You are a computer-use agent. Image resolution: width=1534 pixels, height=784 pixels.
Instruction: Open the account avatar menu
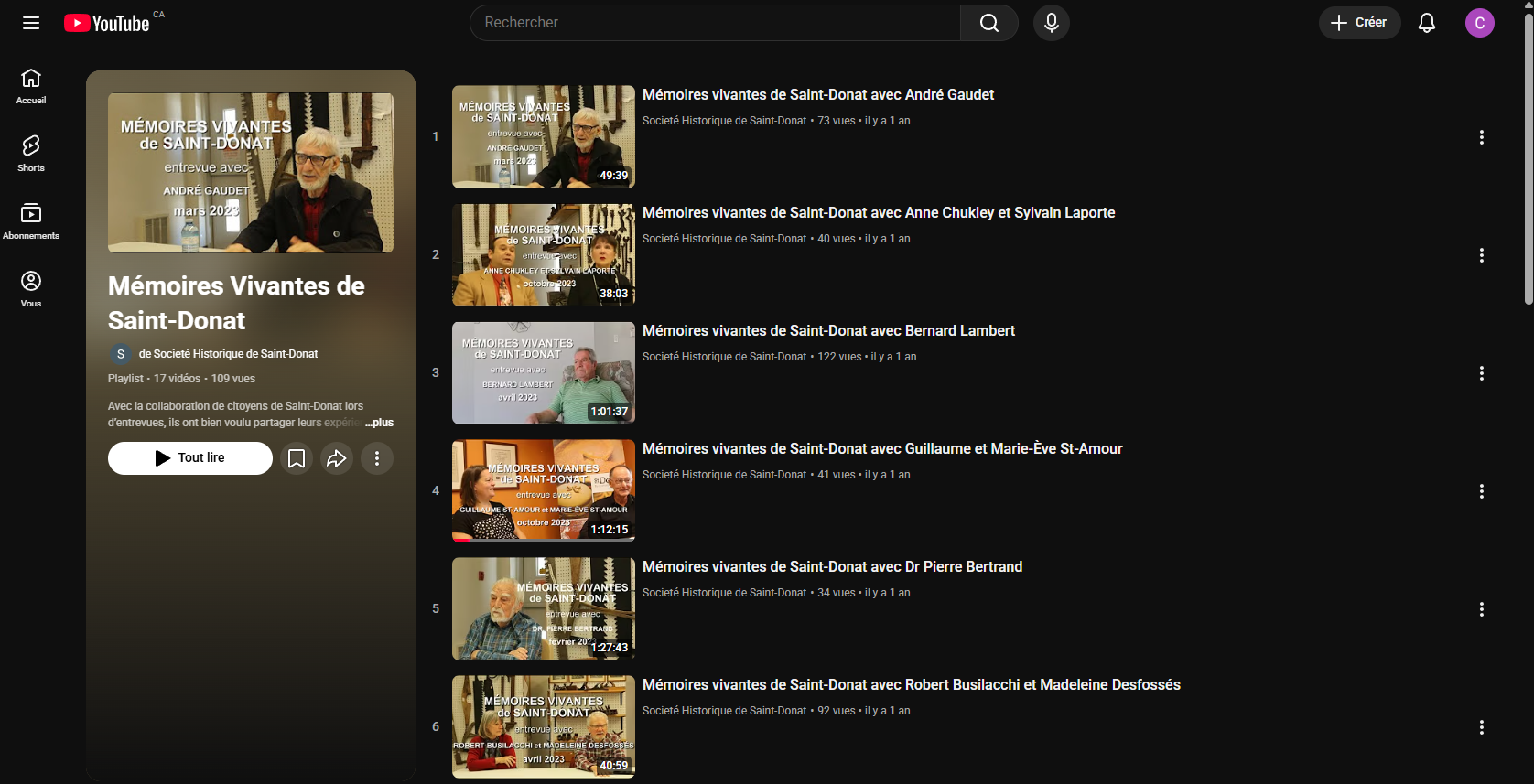click(1479, 23)
